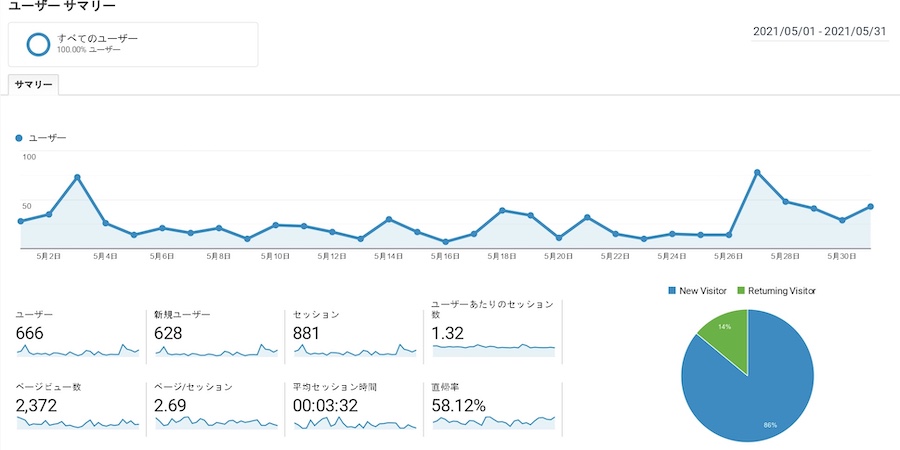Click the 新規ユーザー value 628
This screenshot has width=900, height=450.
point(168,333)
